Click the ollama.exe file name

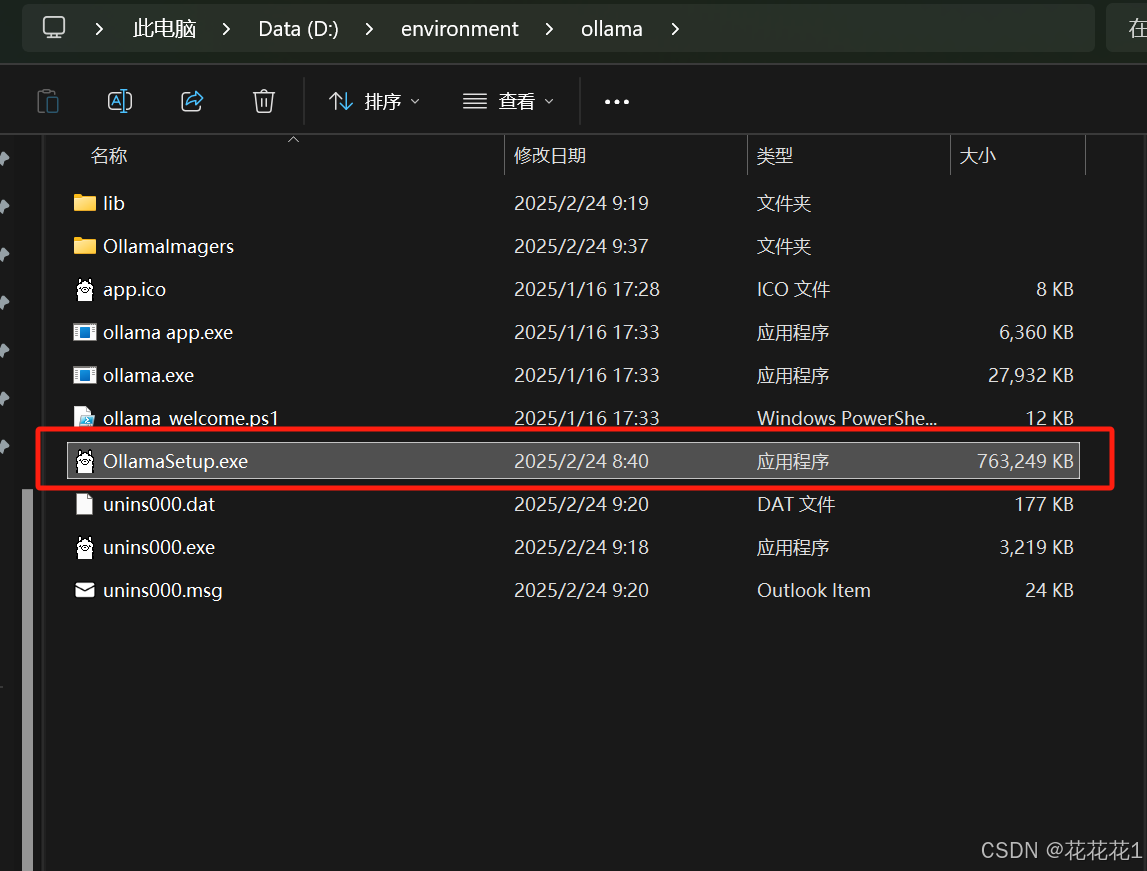coord(148,375)
